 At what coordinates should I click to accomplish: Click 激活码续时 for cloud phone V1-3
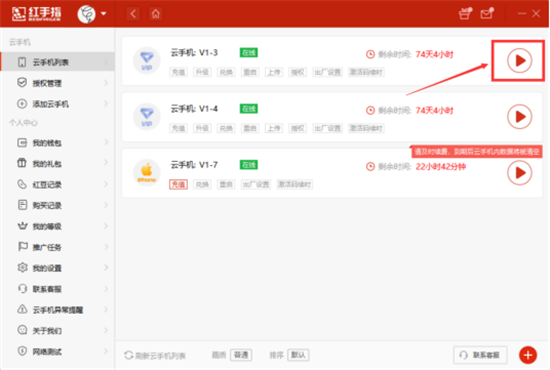[366, 72]
